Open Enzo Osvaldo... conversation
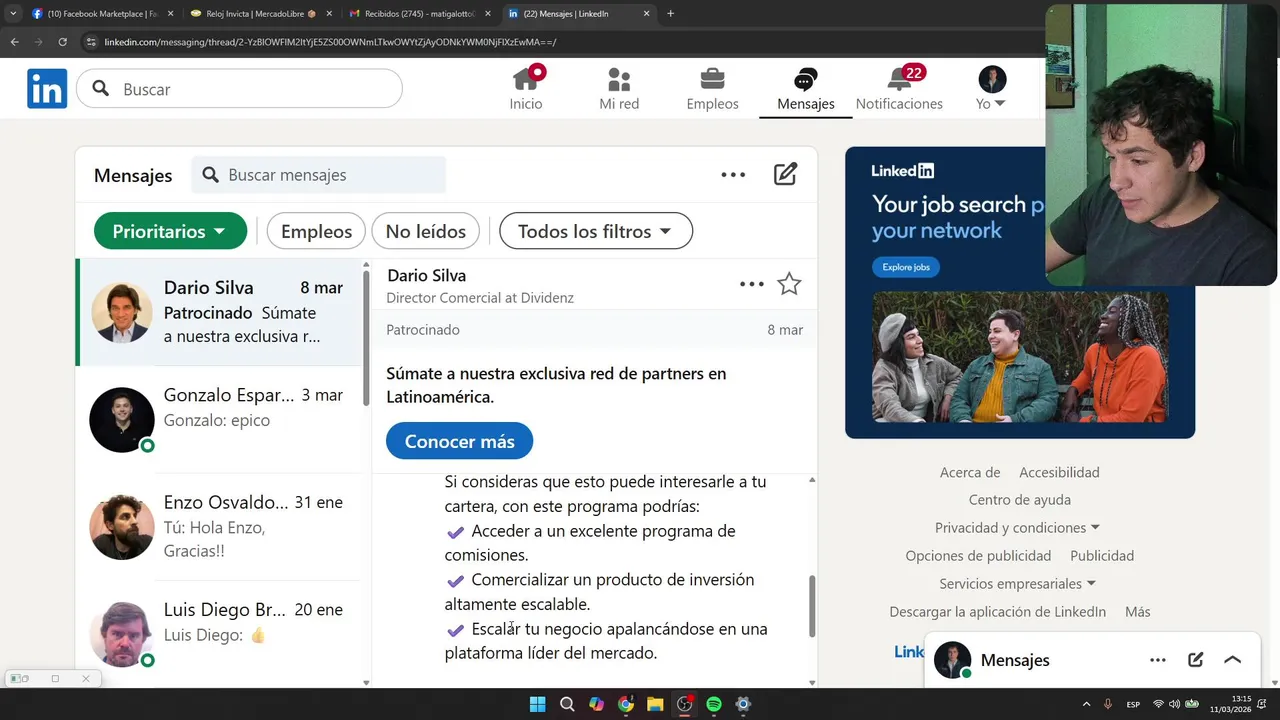1280x720 pixels. tap(218, 527)
